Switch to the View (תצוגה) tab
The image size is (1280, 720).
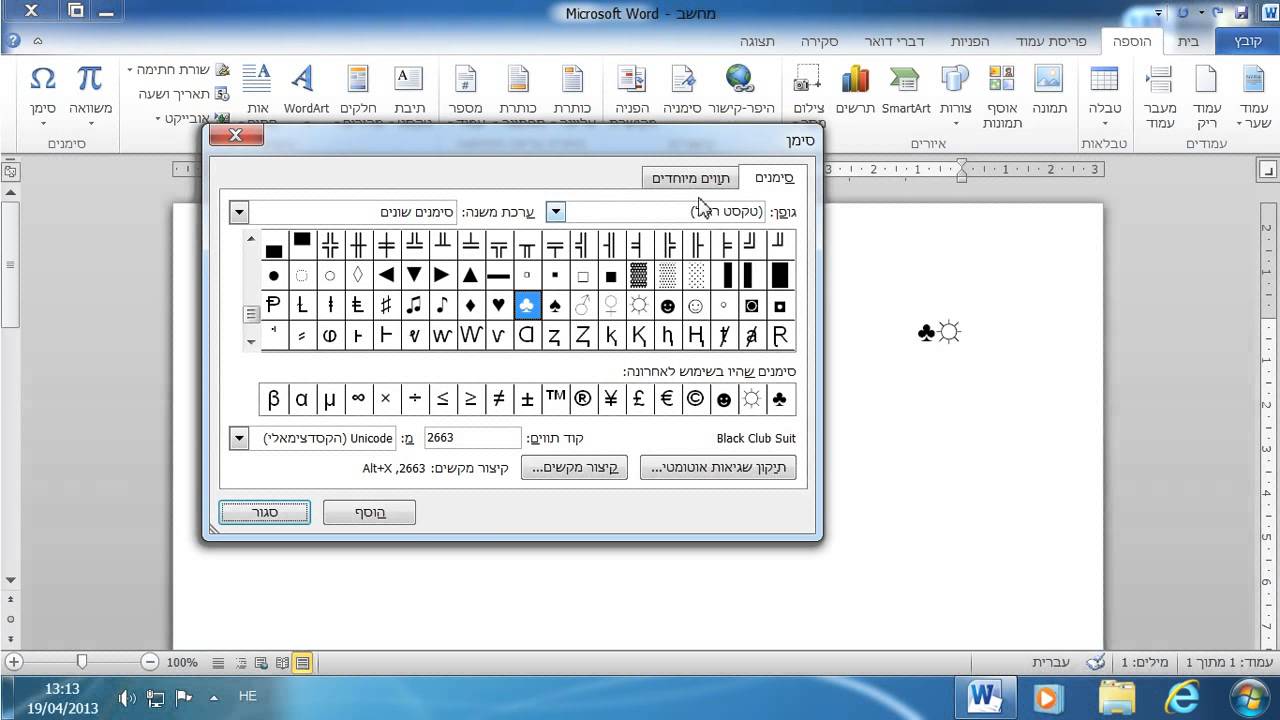click(758, 42)
